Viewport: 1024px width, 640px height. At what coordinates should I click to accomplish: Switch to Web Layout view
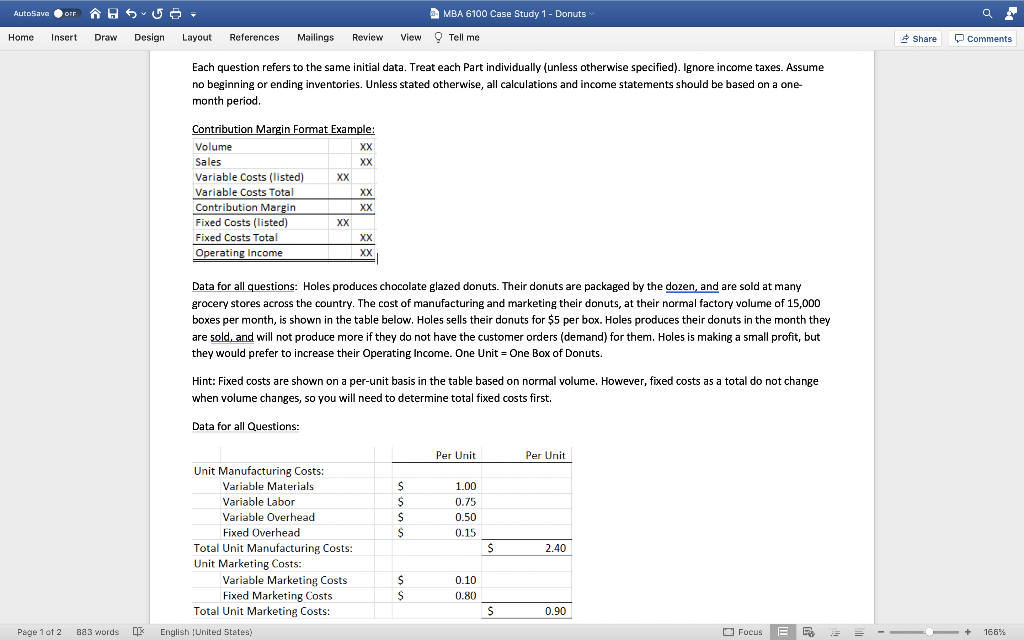click(808, 632)
